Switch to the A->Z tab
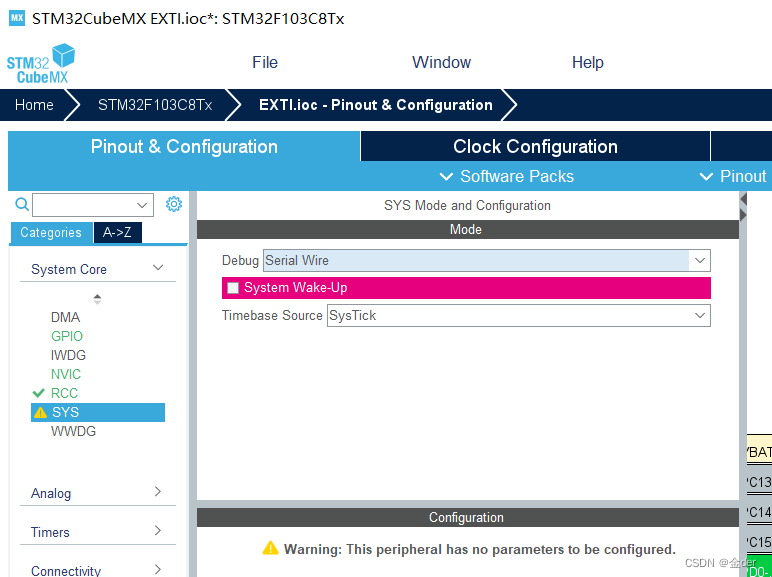Screen dimensions: 772x577 (x=117, y=232)
